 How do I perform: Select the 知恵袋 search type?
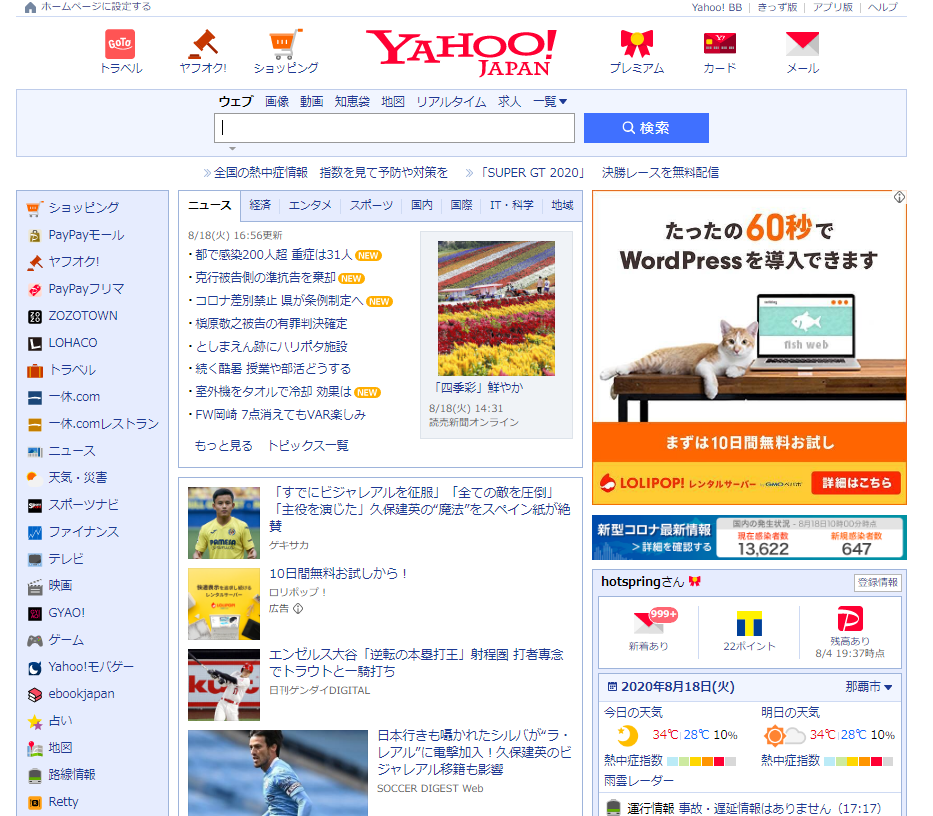pos(352,101)
